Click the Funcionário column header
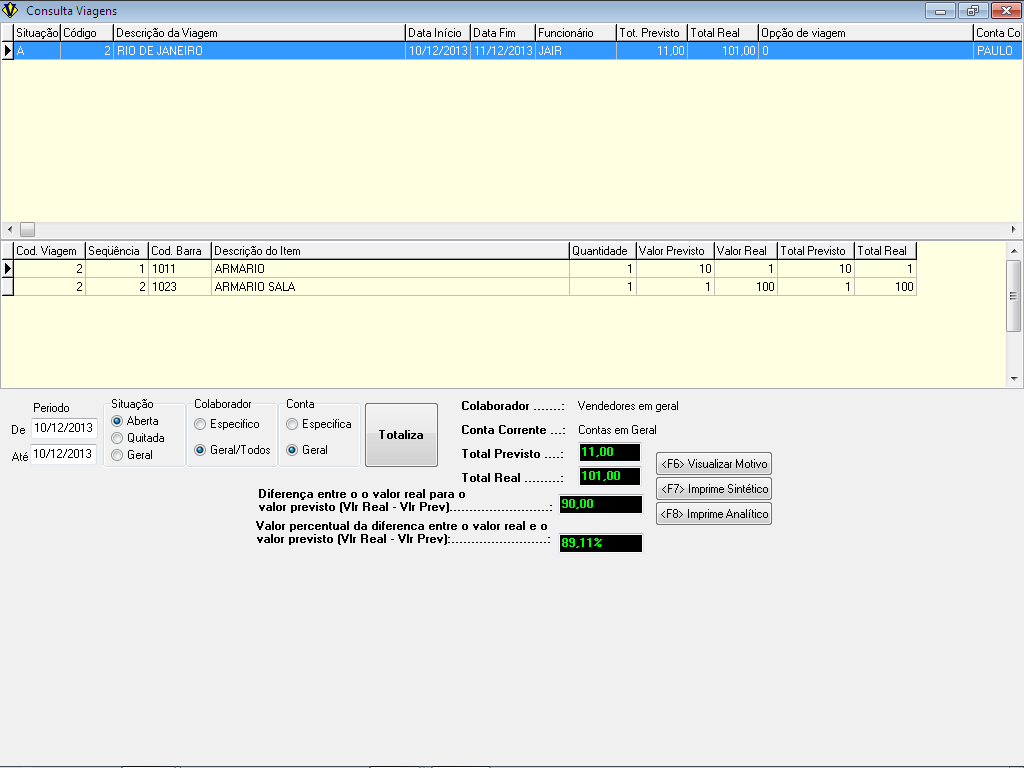 [x=575, y=33]
